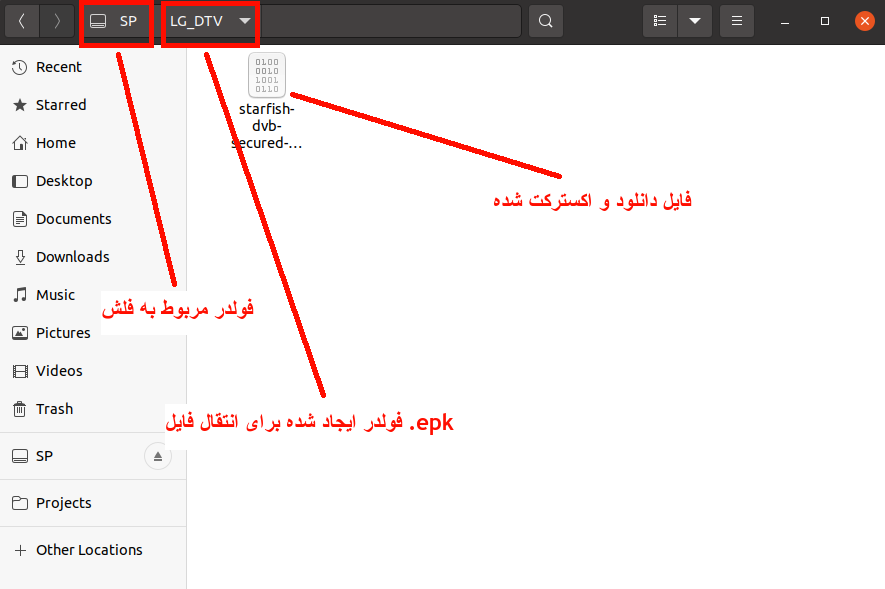This screenshot has height=589, width=885.
Task: Open Documents in the sidebar
Action: pos(93,219)
